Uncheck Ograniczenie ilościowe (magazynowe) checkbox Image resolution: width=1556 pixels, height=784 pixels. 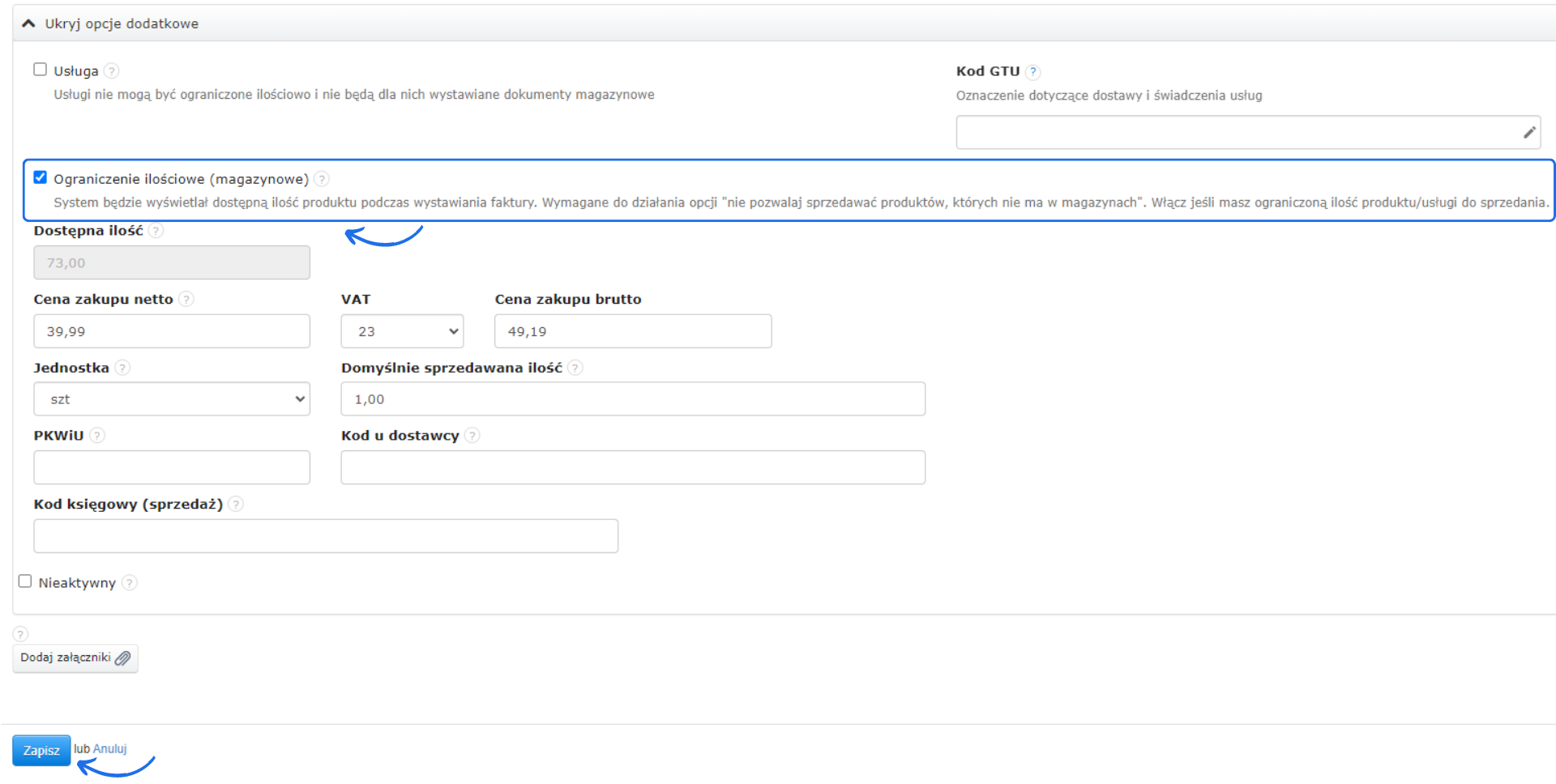(x=41, y=177)
